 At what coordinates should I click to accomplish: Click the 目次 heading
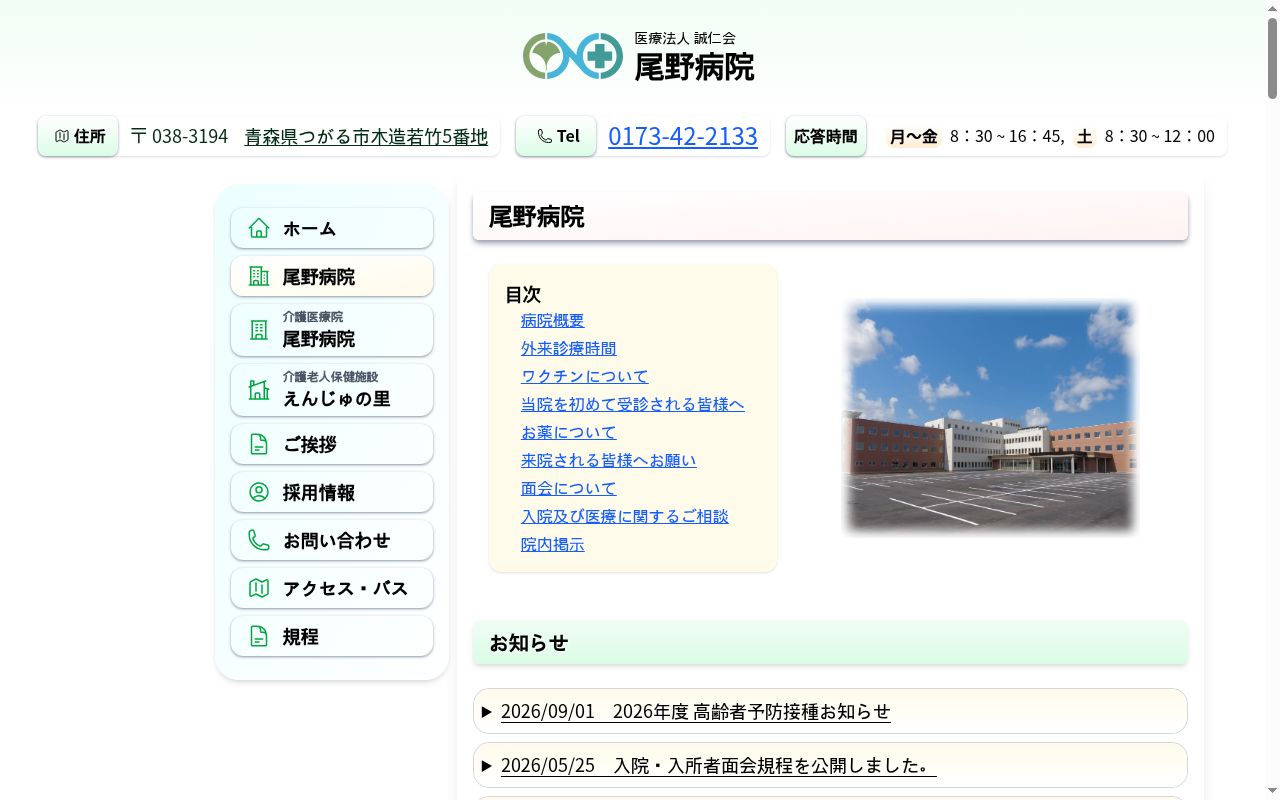[x=522, y=294]
